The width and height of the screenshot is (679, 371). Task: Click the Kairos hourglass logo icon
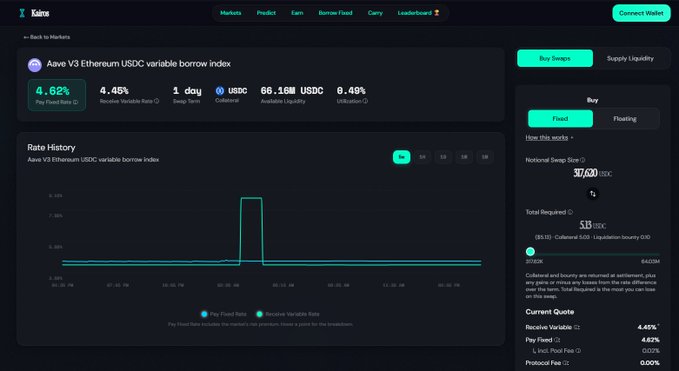[x=22, y=13]
